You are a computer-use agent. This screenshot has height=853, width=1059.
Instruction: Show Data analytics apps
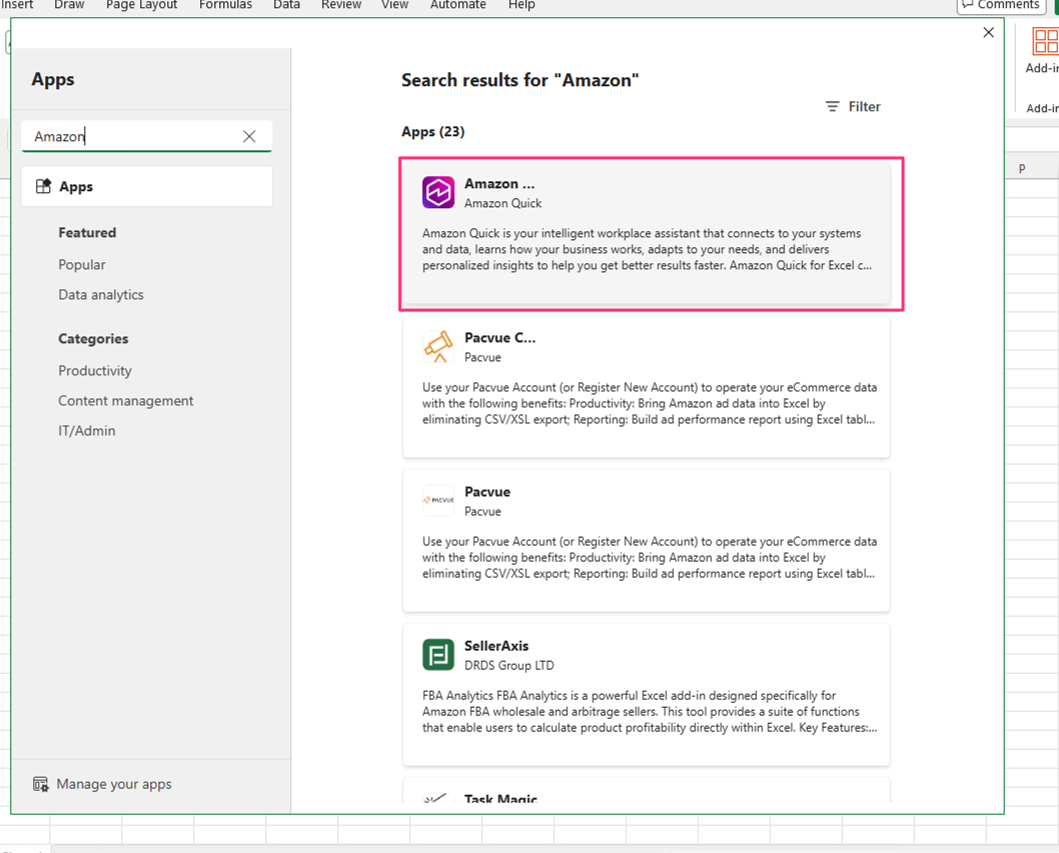coord(101,294)
